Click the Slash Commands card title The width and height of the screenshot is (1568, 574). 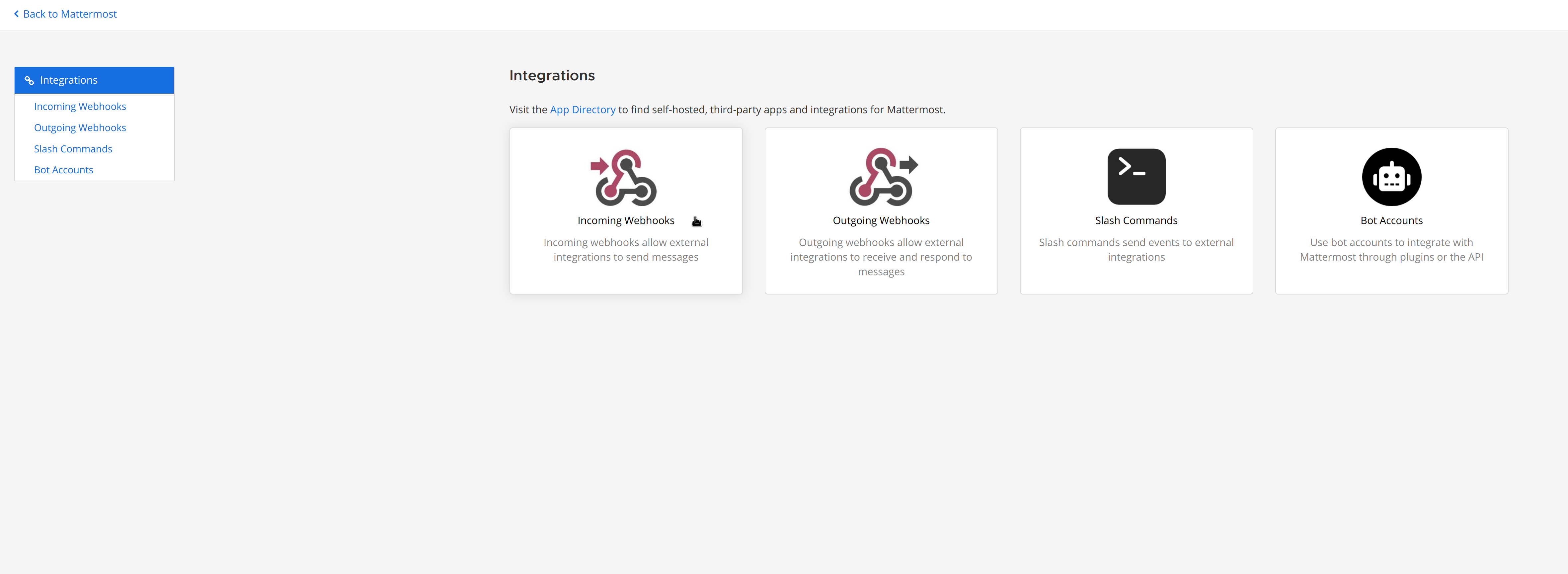(1136, 220)
